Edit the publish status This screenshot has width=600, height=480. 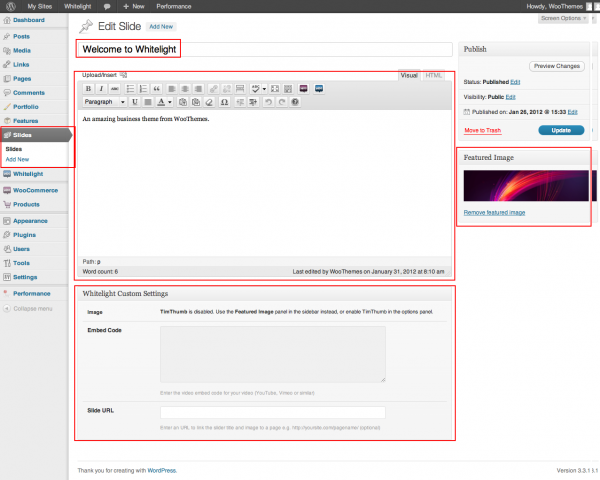click(515, 82)
